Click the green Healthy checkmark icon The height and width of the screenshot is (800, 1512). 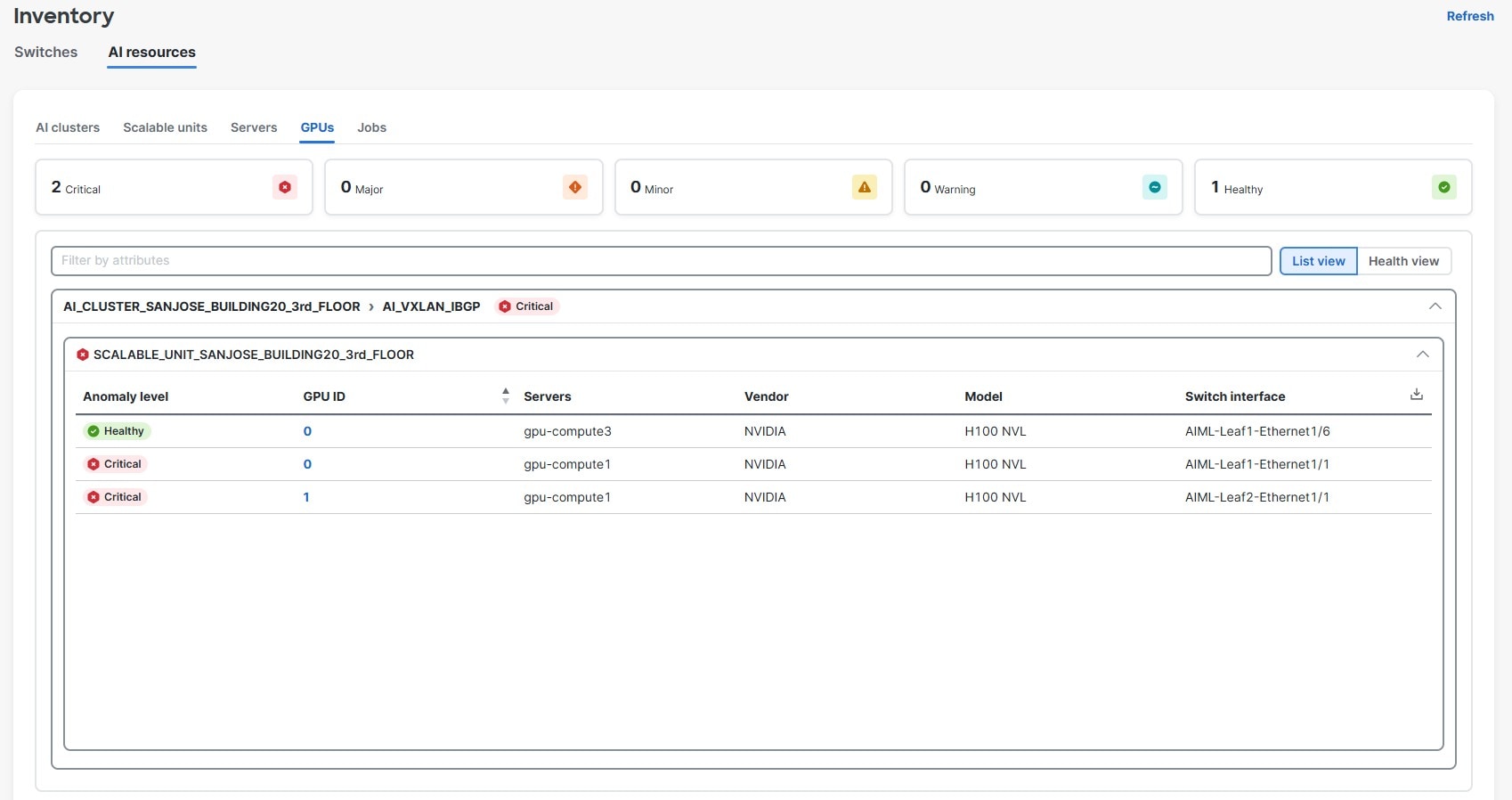pos(1443,187)
